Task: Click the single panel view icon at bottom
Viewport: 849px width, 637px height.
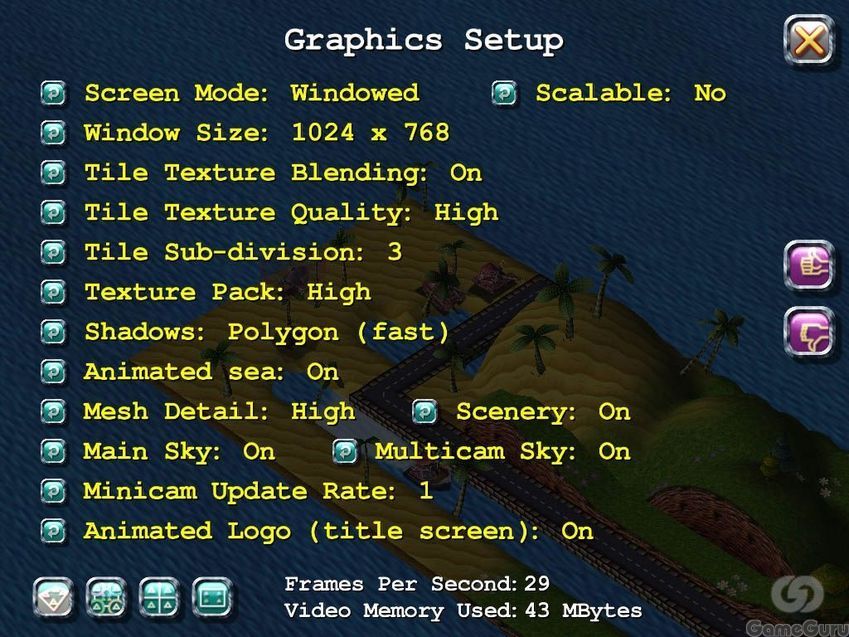Action: (212, 598)
